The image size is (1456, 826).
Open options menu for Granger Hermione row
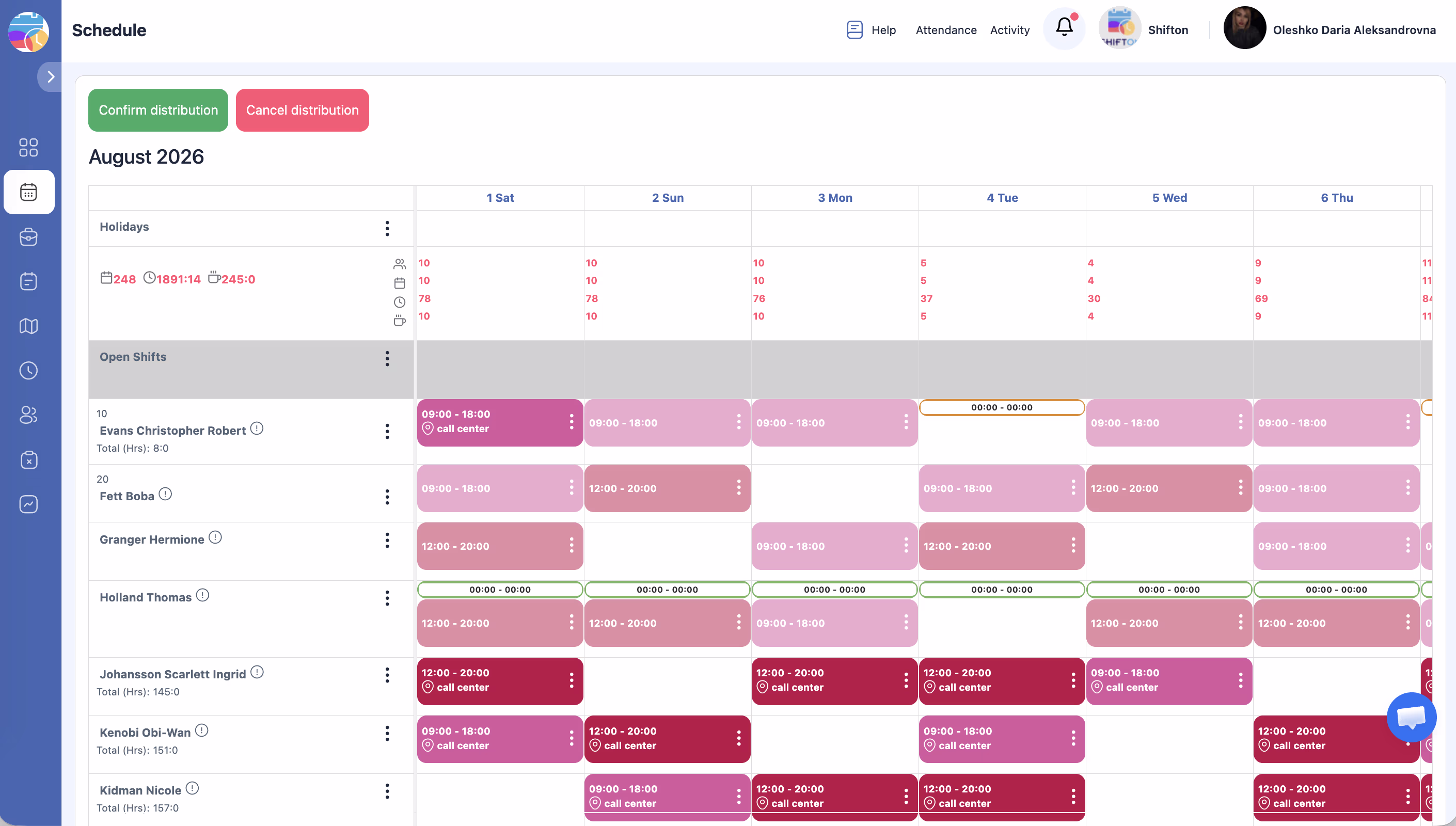(387, 540)
